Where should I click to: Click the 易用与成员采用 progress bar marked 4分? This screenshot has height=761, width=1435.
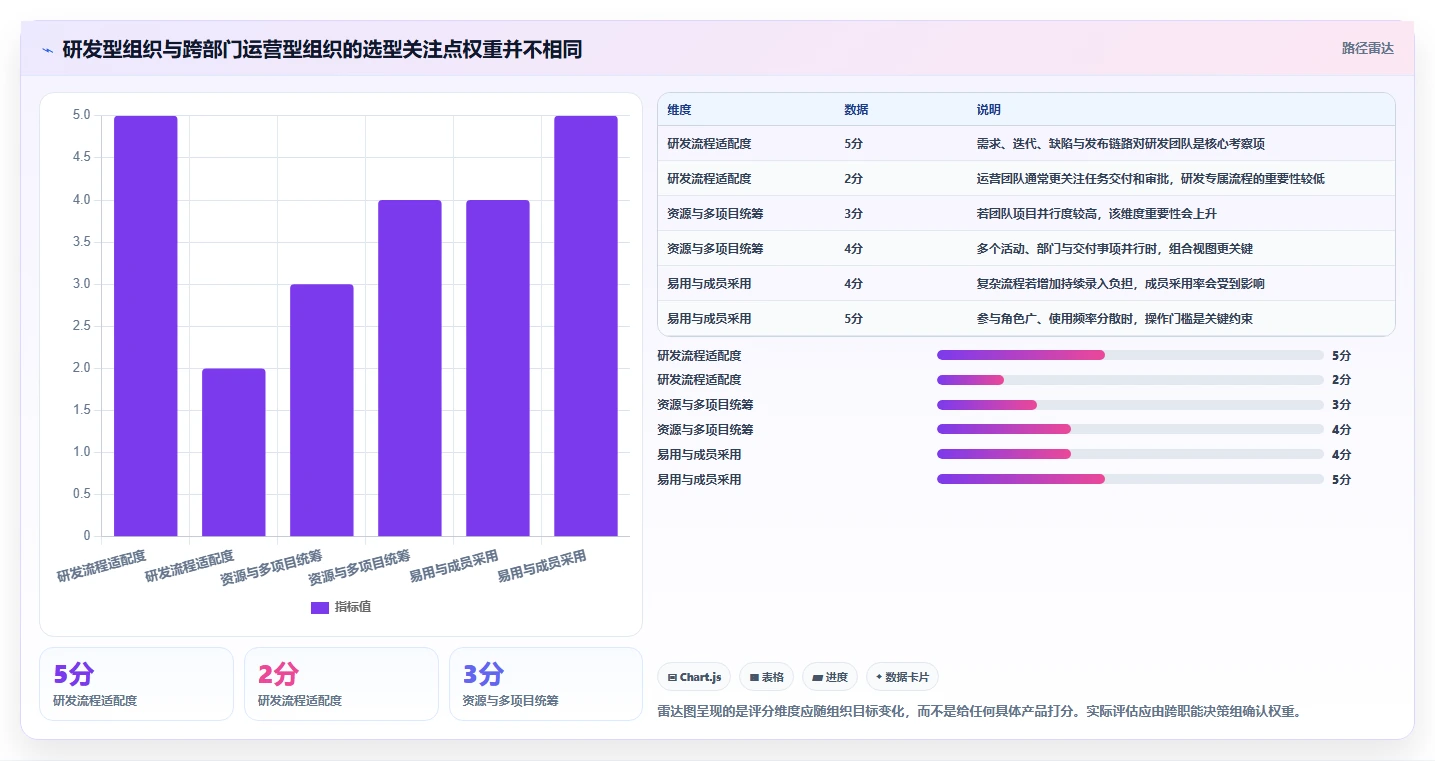coord(1130,454)
